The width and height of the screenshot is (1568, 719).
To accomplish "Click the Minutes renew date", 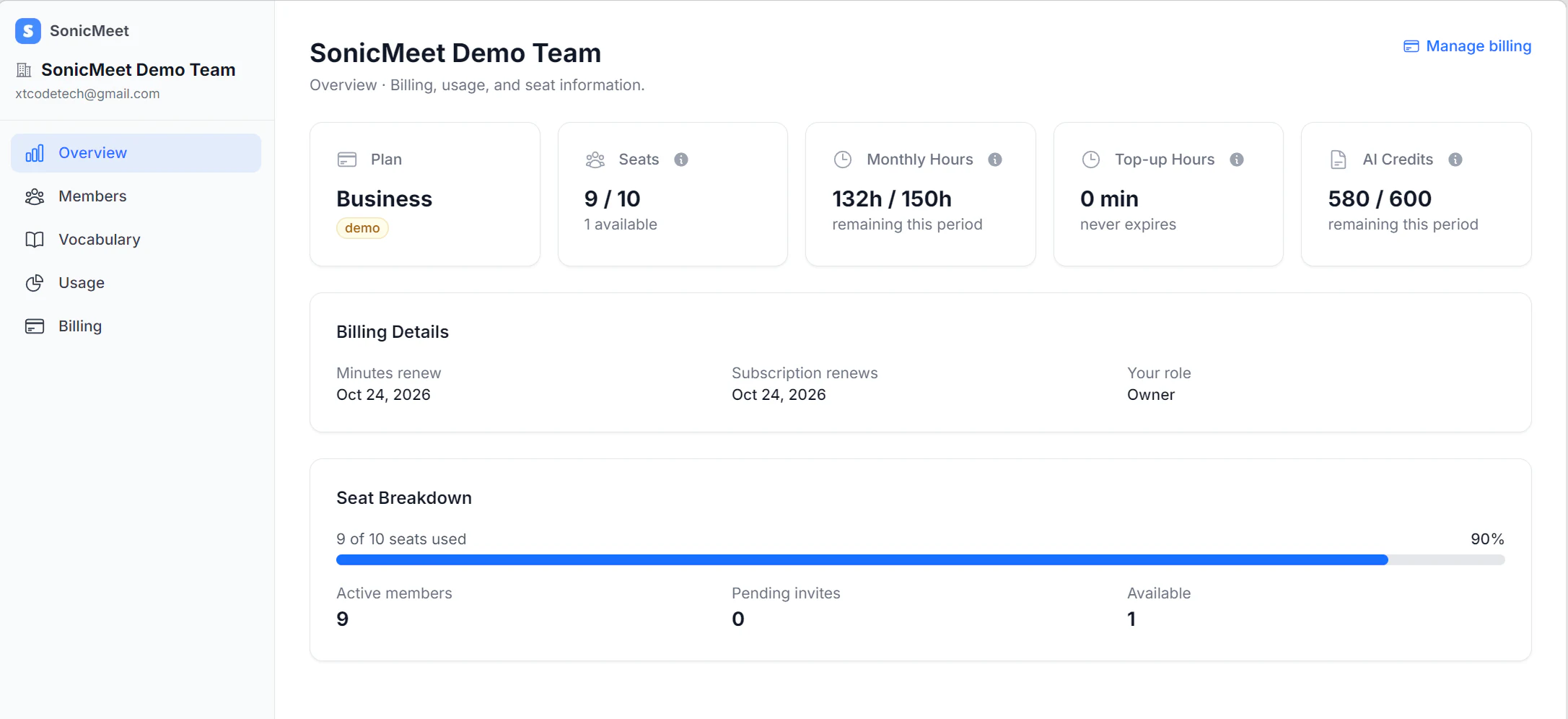I will [x=383, y=395].
